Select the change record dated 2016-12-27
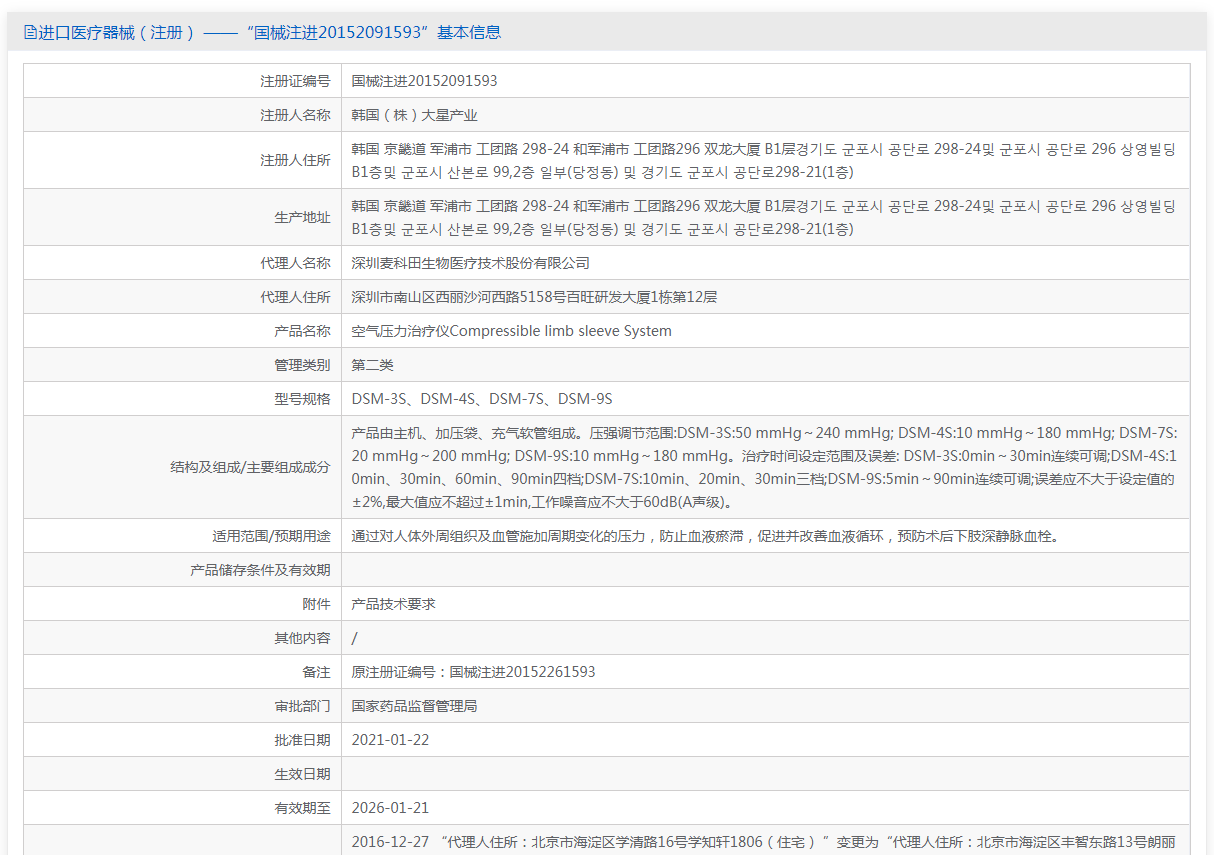Viewport: 1214px width, 855px height. click(x=765, y=842)
